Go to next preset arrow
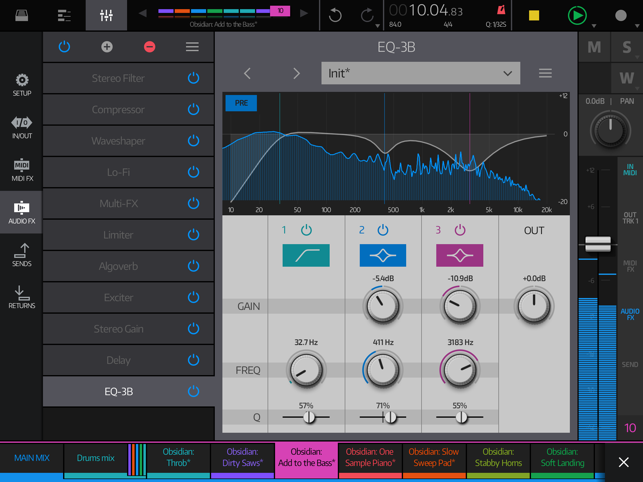643x482 pixels. [296, 73]
